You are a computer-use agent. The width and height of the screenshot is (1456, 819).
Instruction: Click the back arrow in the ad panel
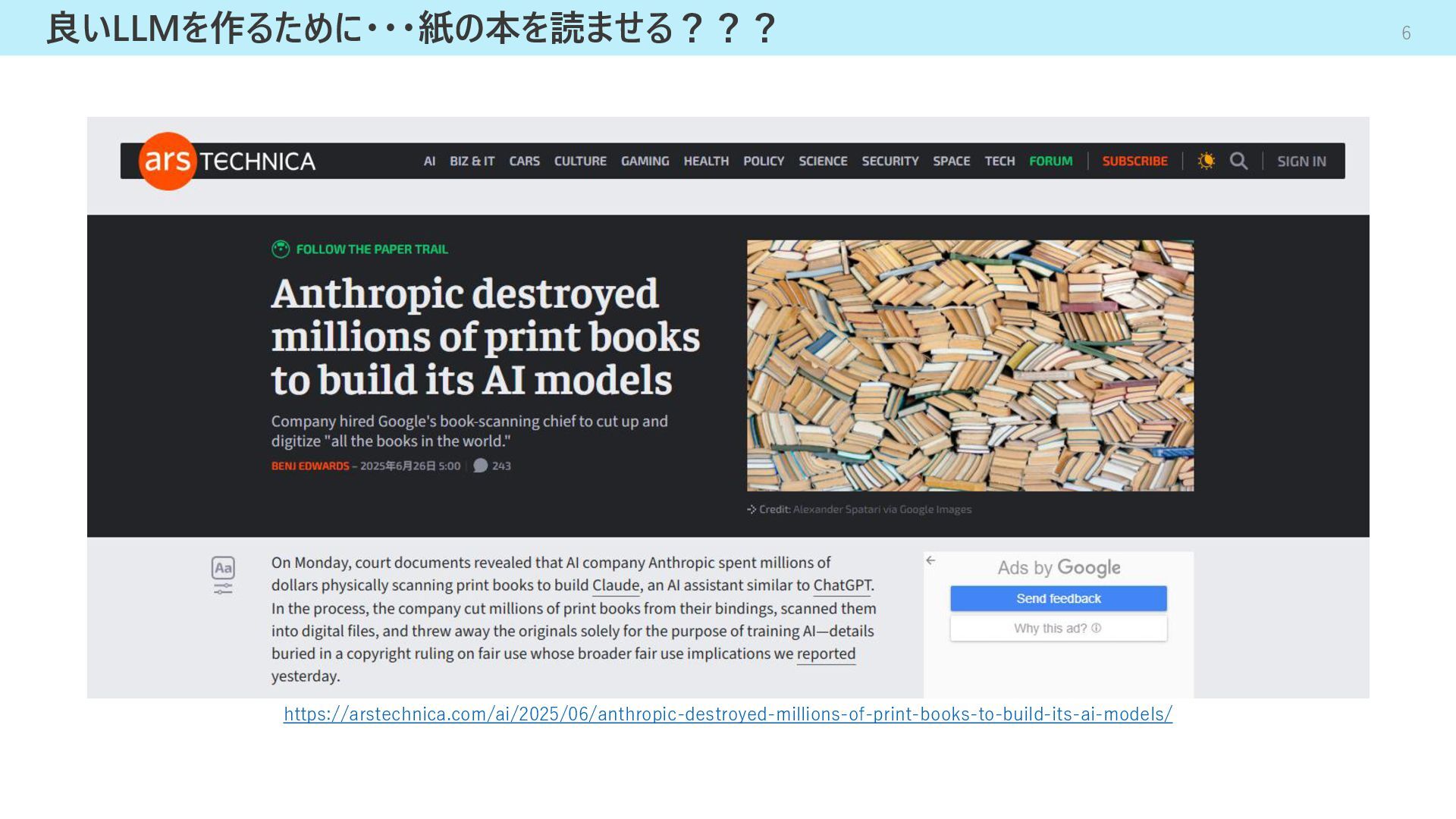click(930, 560)
